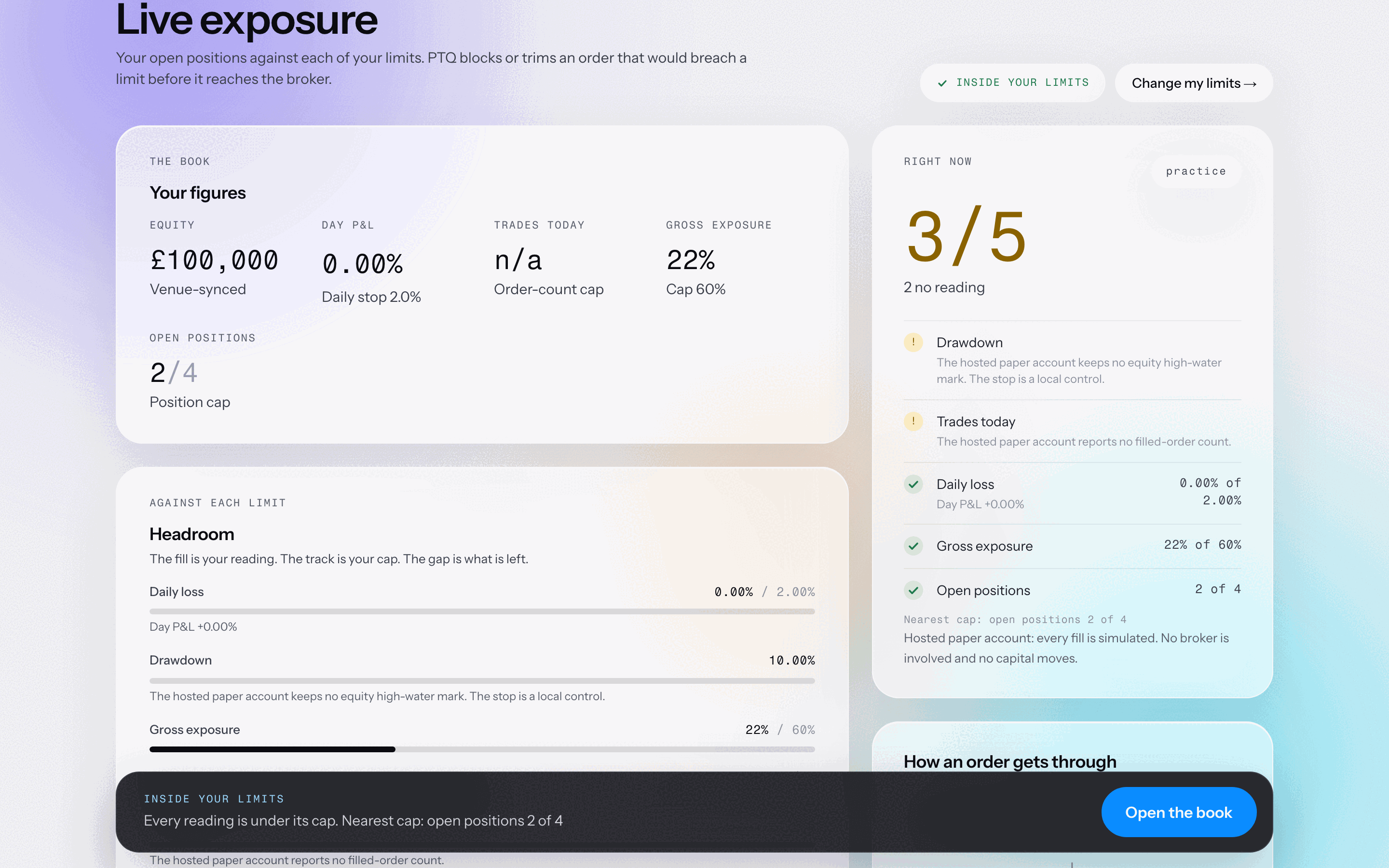Select the 0.00% value under Day P&L heading
Viewport: 1389px width, 868px height.
point(362,264)
